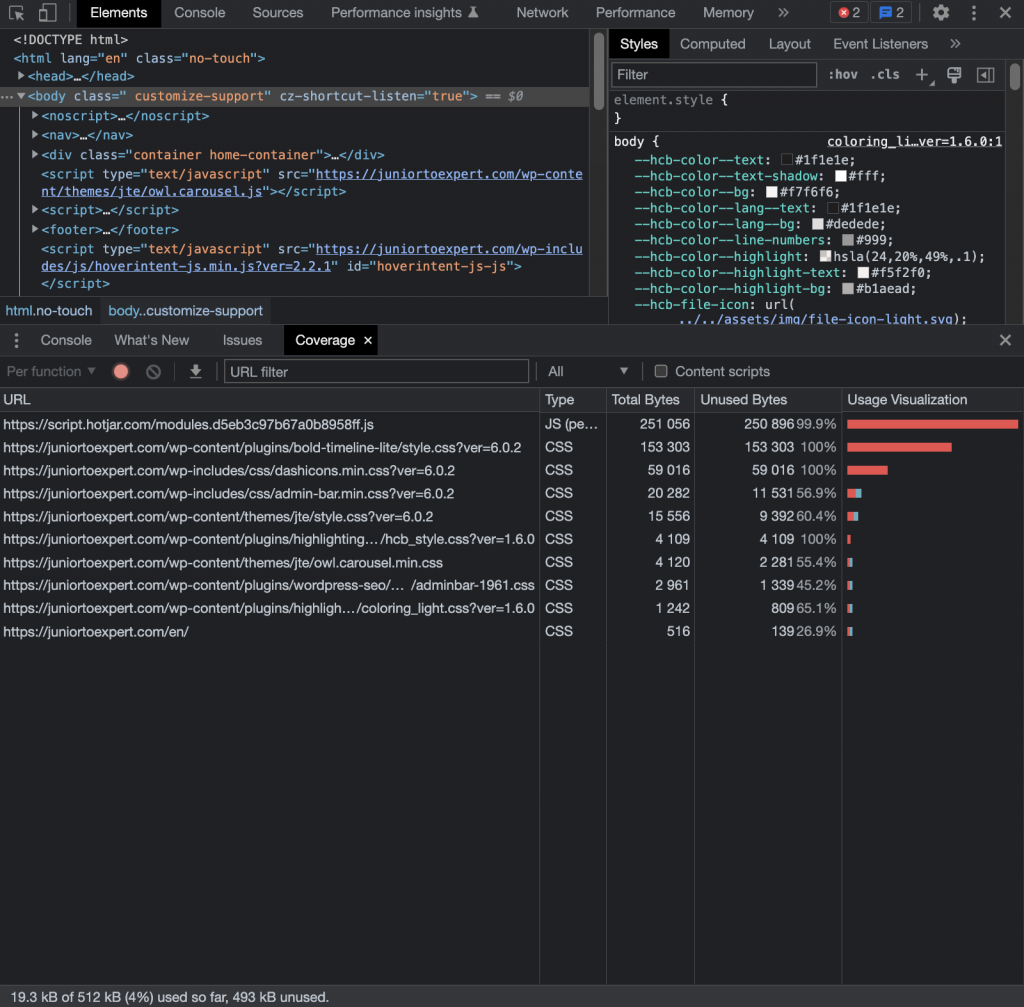1024x1007 pixels.
Task: Toggle element state with :hov button
Action: coord(843,74)
